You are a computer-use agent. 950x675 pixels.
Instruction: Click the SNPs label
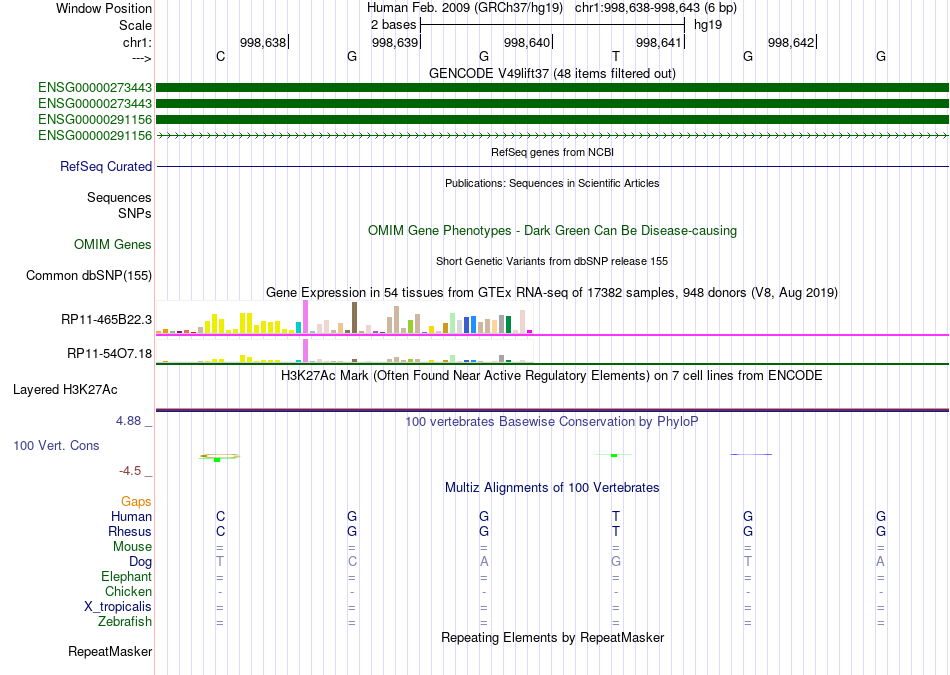(x=135, y=213)
